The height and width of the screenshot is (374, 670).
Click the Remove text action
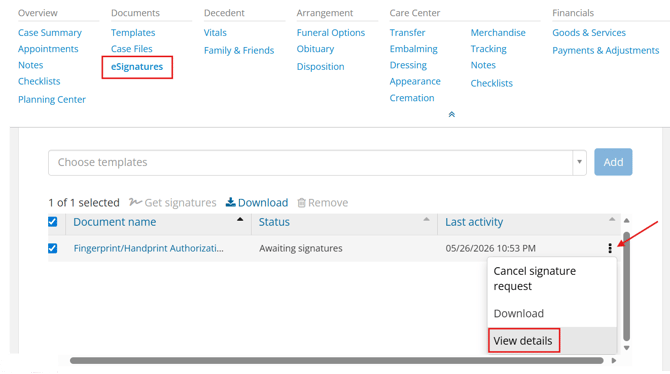(x=328, y=203)
